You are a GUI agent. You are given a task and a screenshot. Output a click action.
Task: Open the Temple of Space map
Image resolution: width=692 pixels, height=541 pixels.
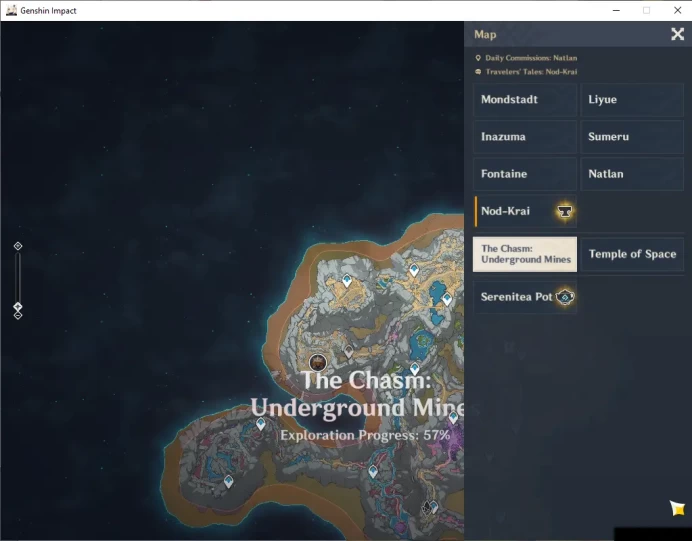(632, 254)
